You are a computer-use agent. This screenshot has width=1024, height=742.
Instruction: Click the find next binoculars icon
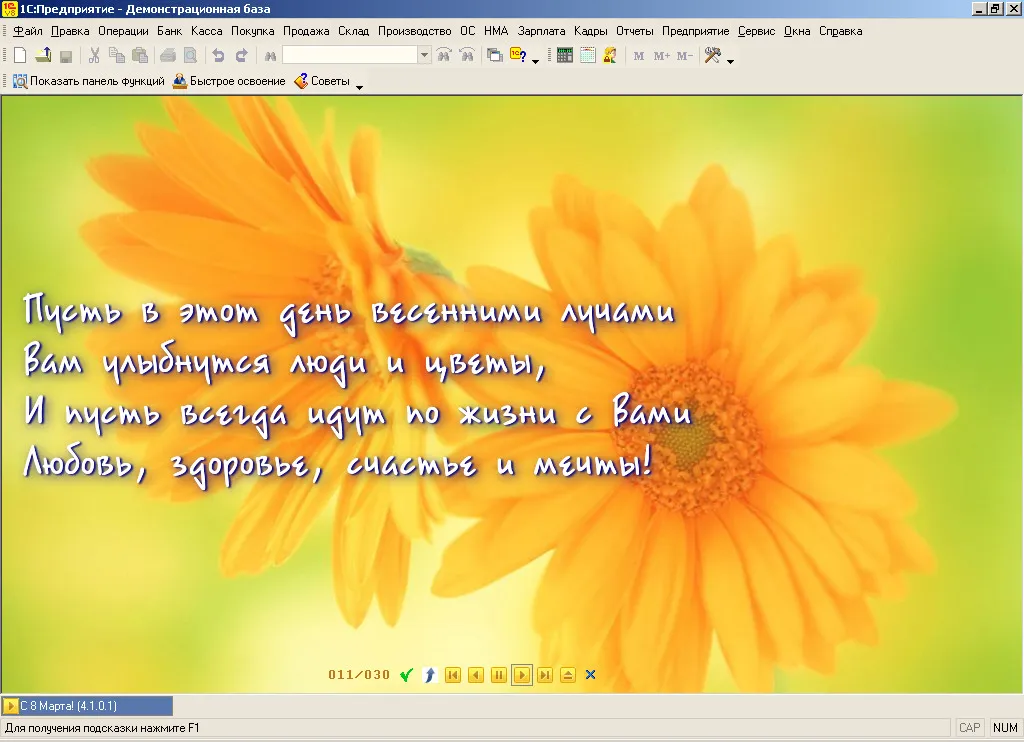click(x=444, y=56)
